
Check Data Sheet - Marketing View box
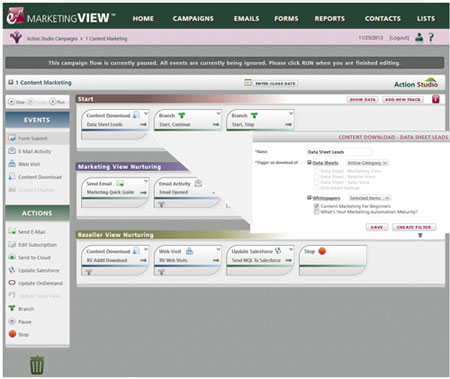coord(316,171)
